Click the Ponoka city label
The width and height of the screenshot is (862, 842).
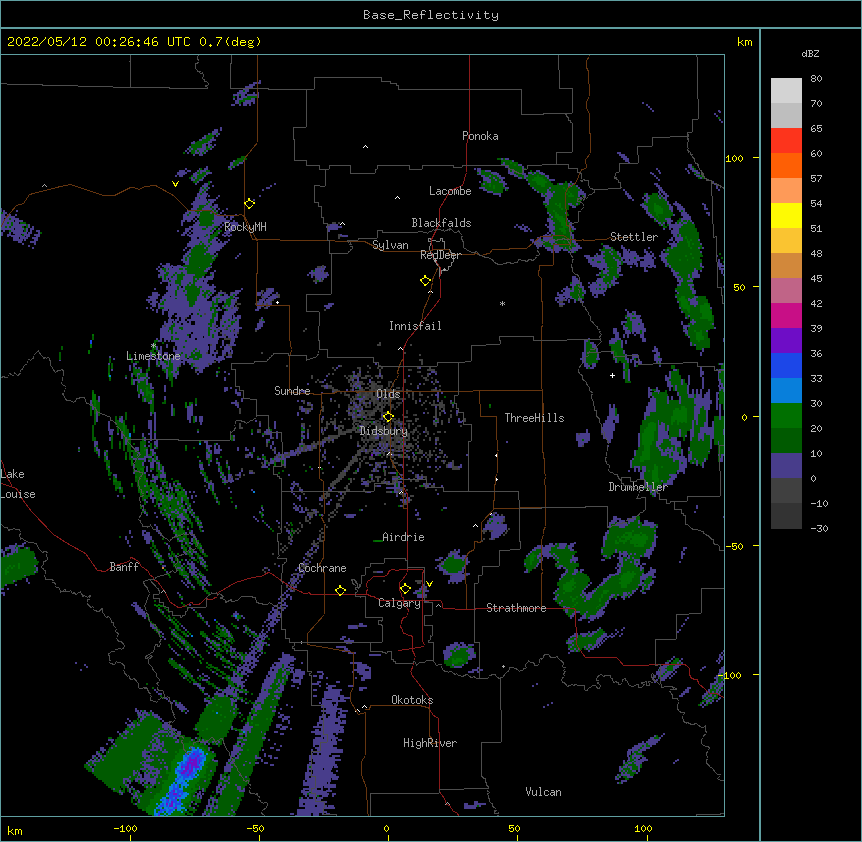tap(480, 136)
